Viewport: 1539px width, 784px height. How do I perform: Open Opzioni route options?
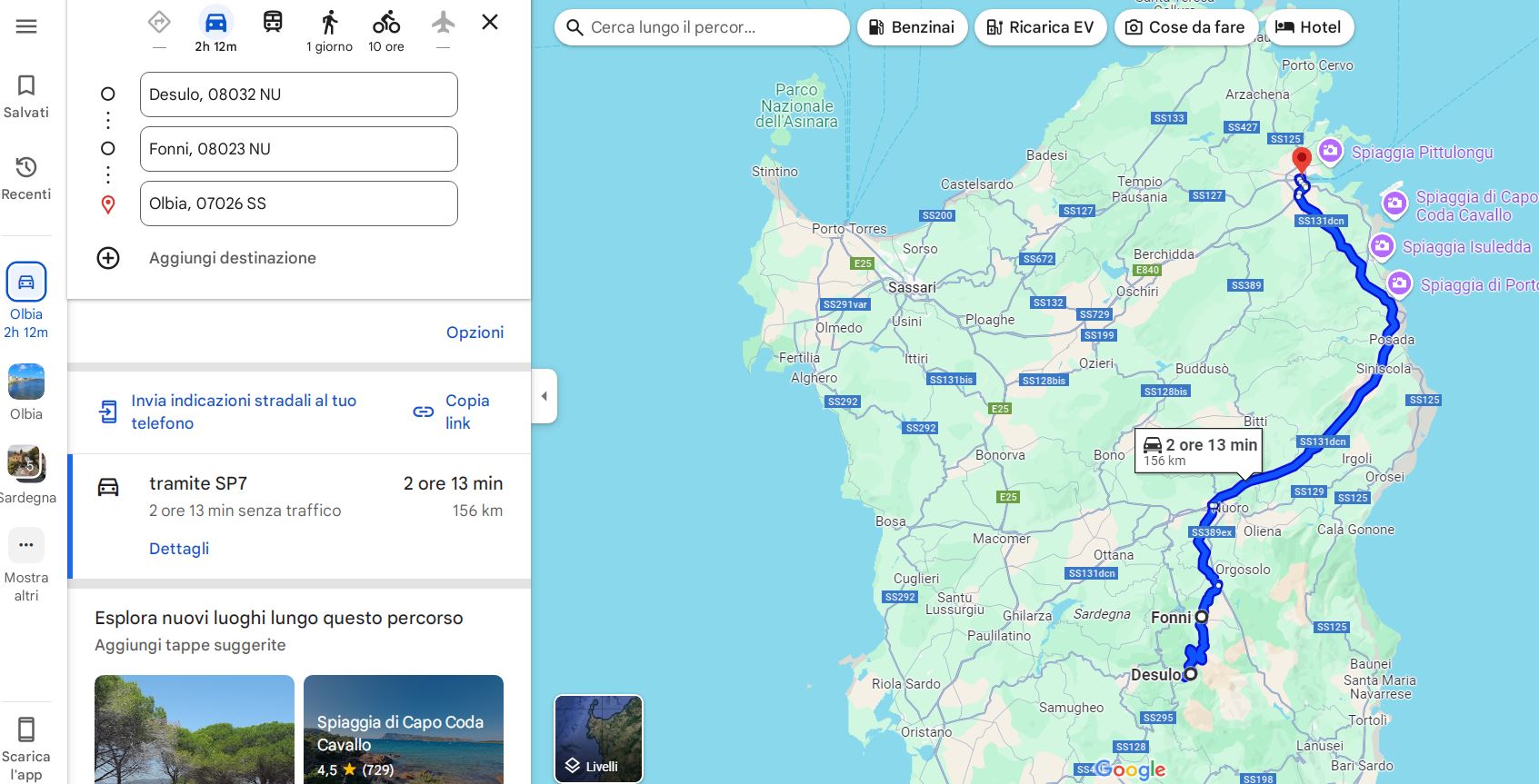tap(475, 332)
